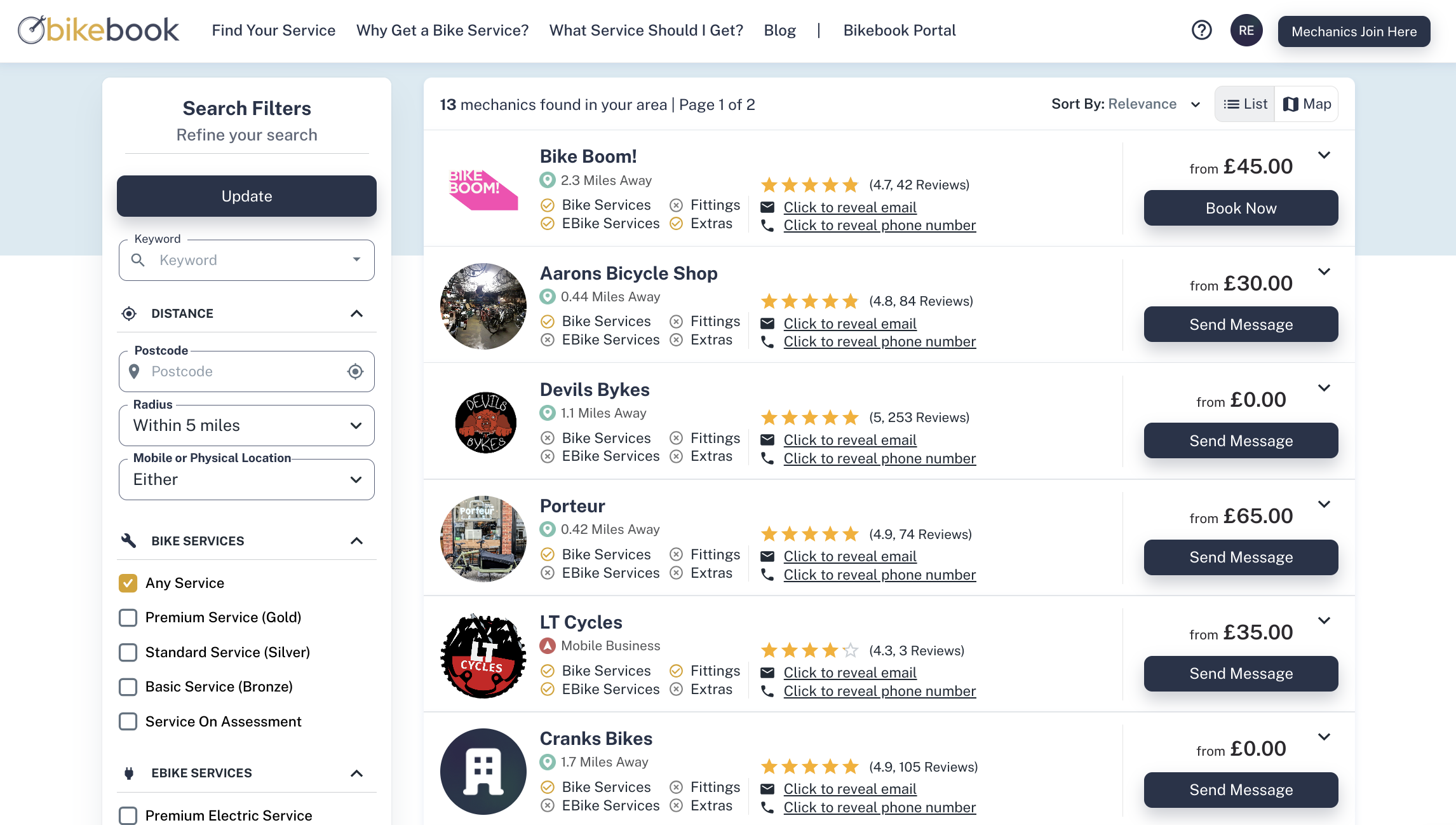
Task: Click Book Now for Bike Boom!
Action: (x=1241, y=208)
